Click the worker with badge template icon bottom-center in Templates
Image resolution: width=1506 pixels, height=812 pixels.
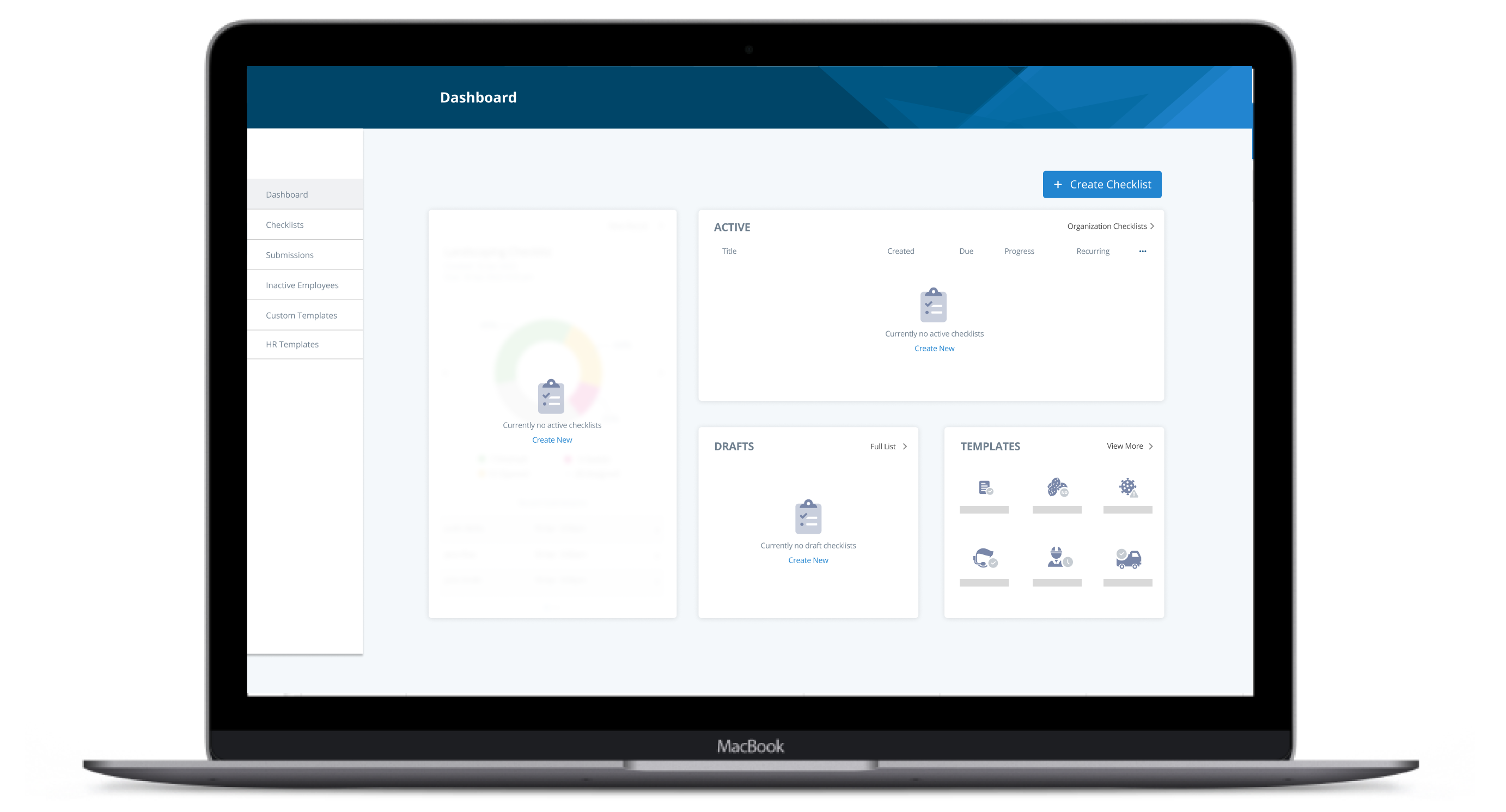coord(1057,557)
